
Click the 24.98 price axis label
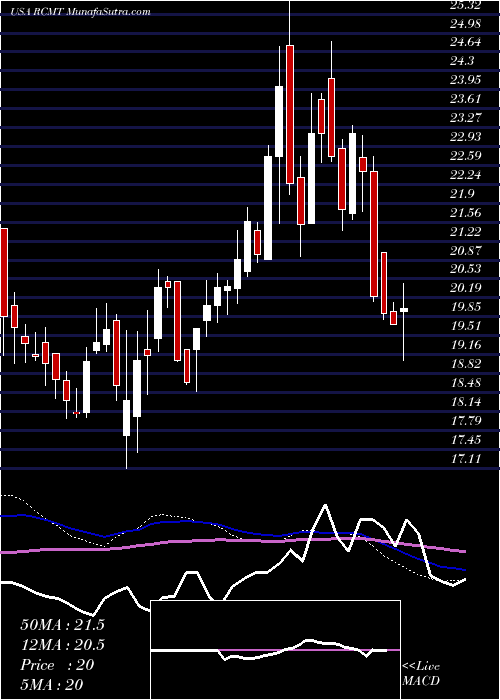[x=465, y=23]
